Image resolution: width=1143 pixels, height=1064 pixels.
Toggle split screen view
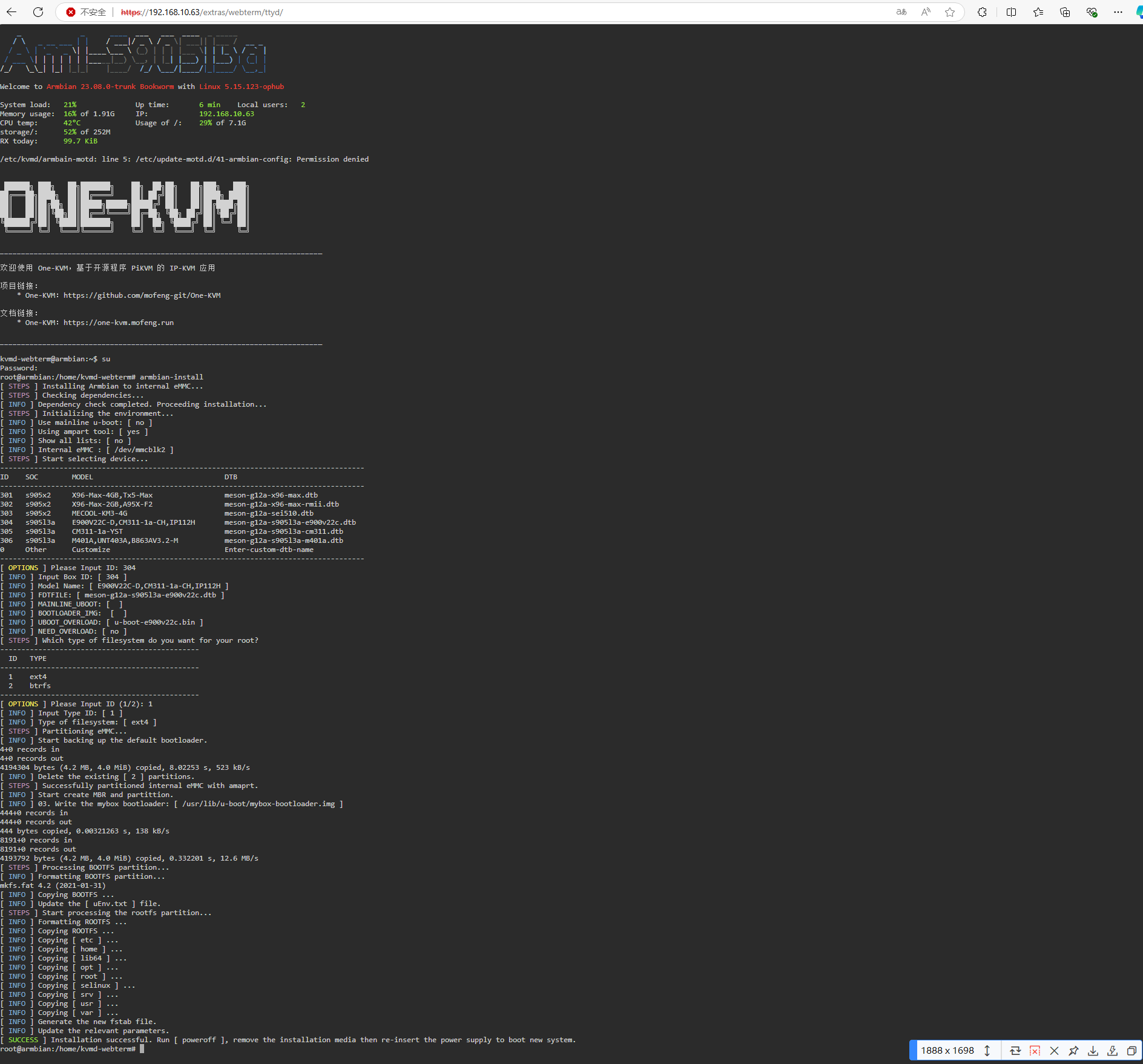tap(1011, 12)
